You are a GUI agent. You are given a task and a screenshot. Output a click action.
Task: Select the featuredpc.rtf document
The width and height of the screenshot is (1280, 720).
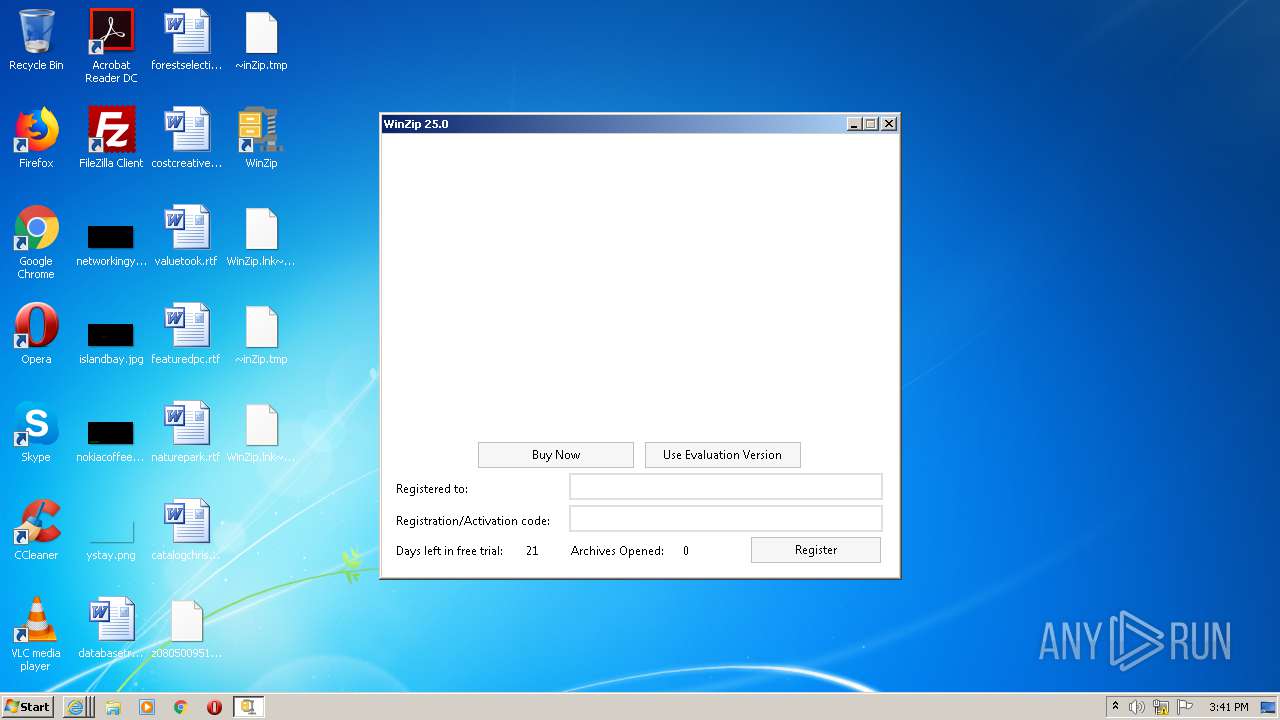[187, 334]
